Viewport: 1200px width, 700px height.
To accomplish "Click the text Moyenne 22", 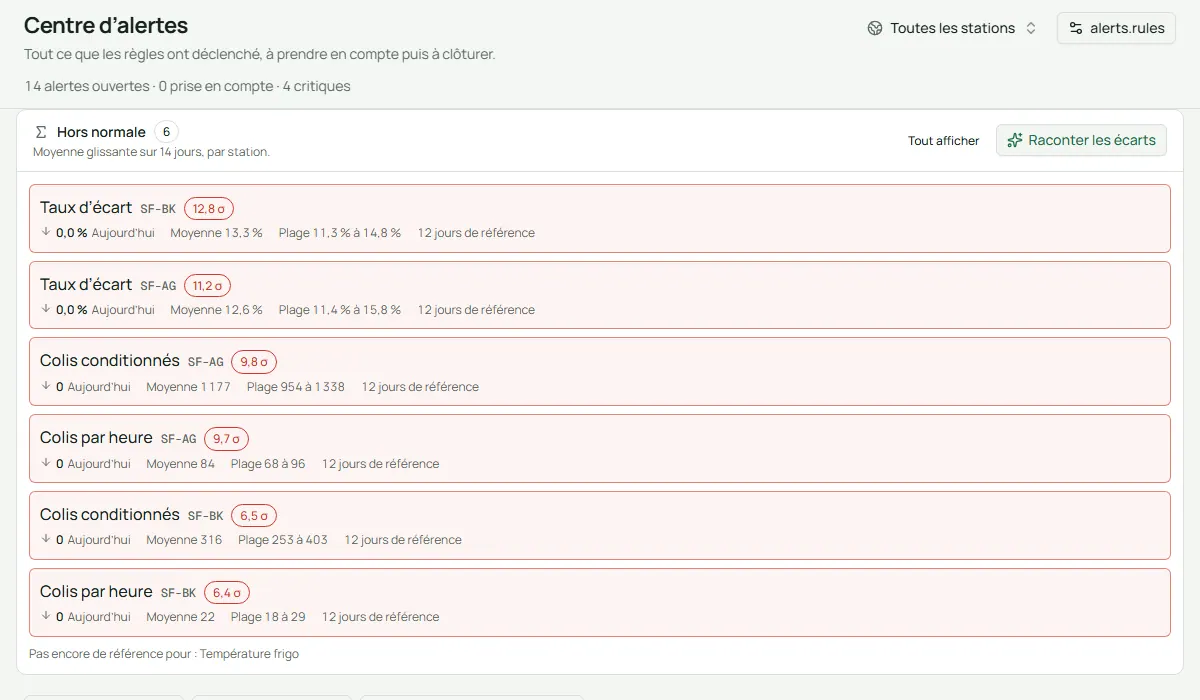I will [x=180, y=617].
